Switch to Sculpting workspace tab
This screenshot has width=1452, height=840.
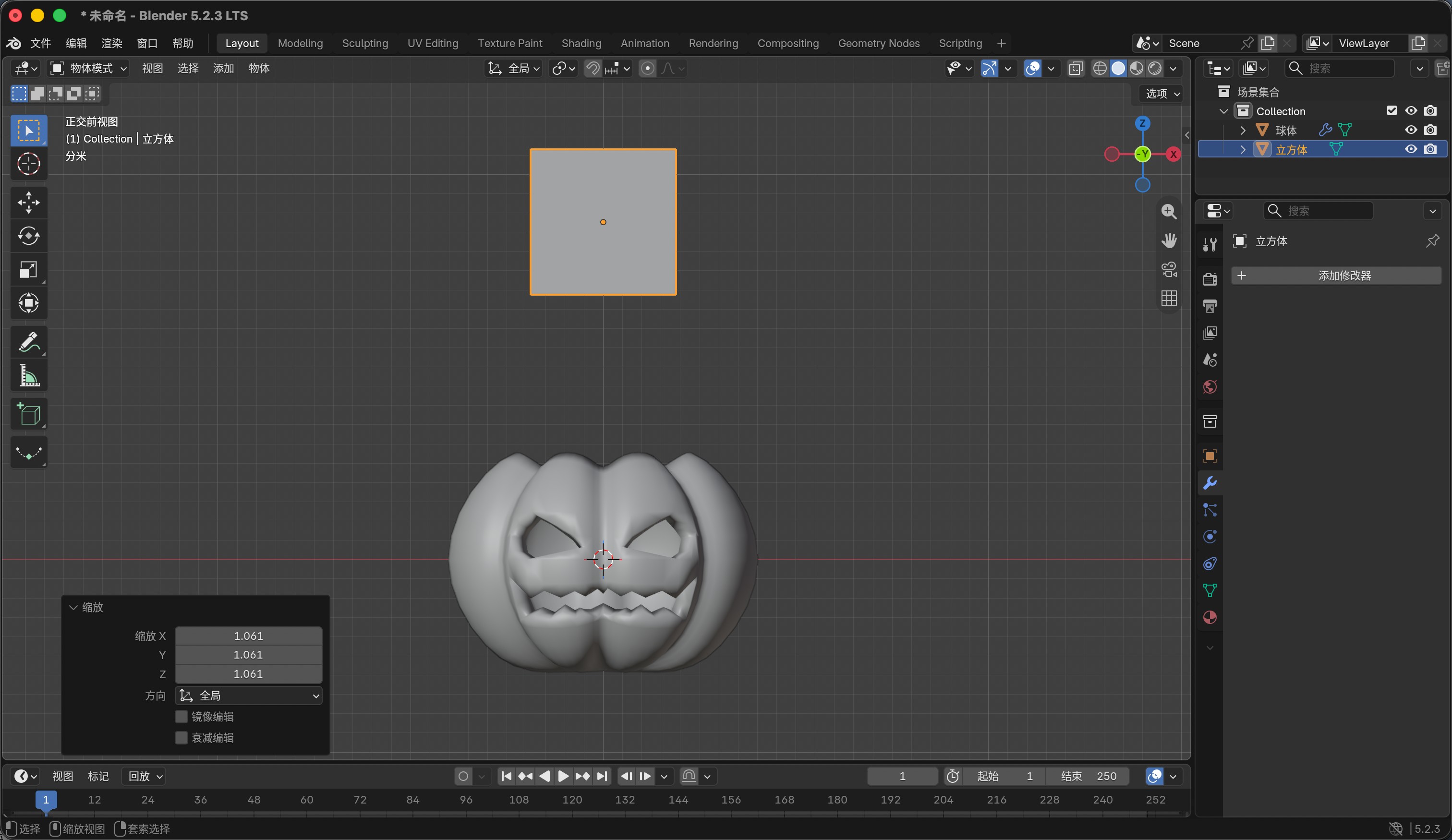(x=365, y=43)
